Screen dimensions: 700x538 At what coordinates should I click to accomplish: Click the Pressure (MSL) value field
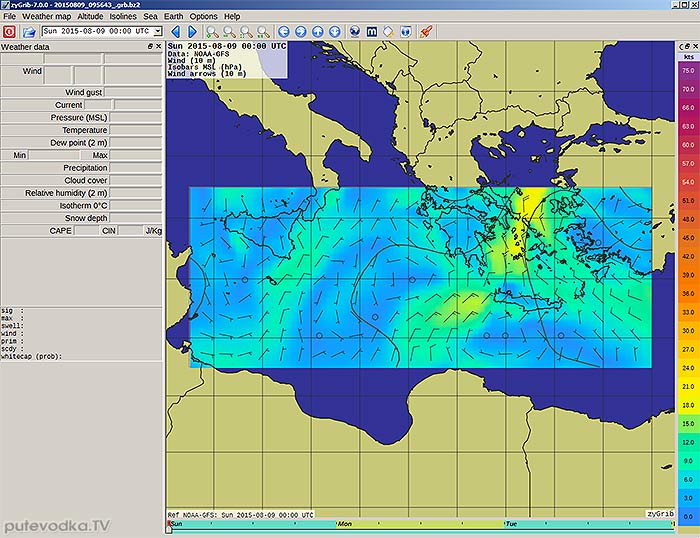(x=135, y=117)
